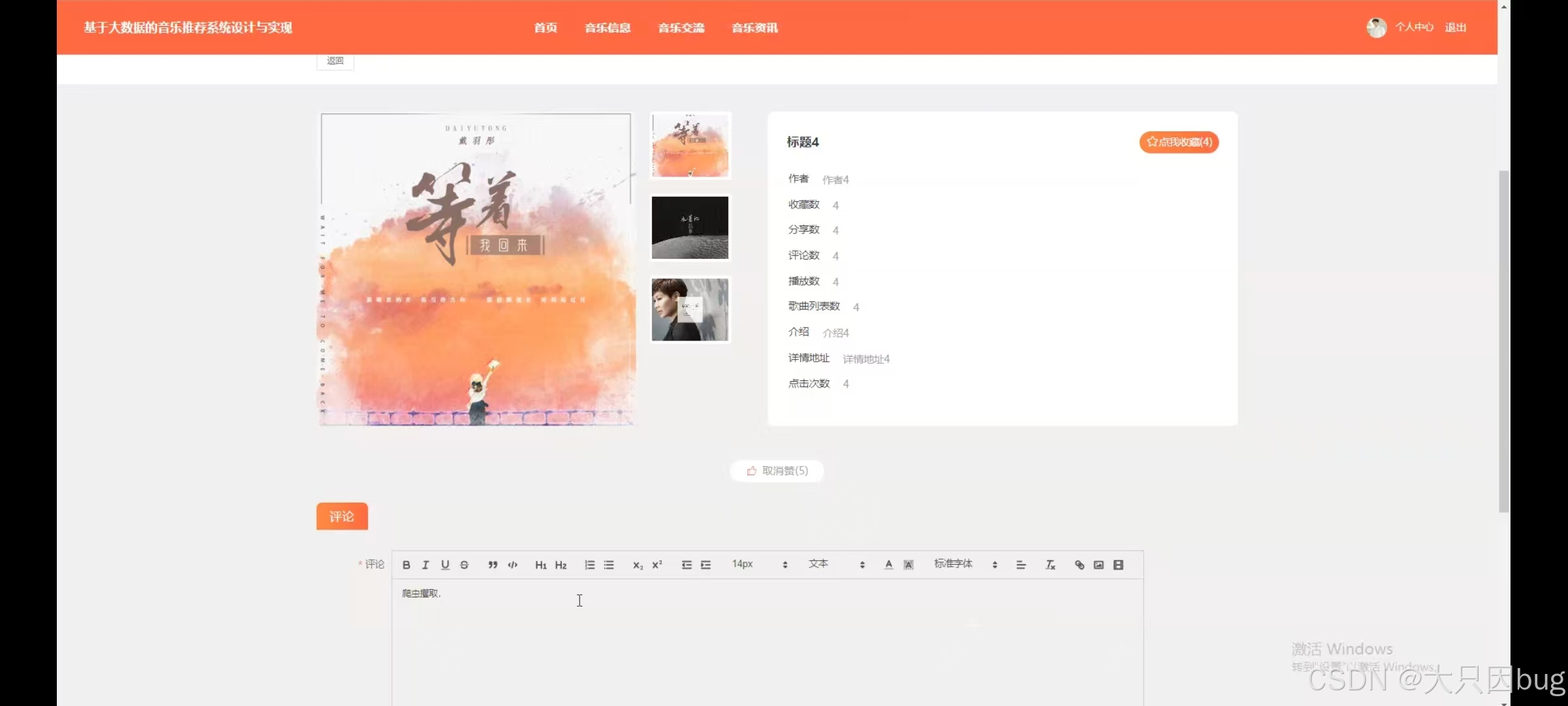Insert image into comment

point(1099,565)
